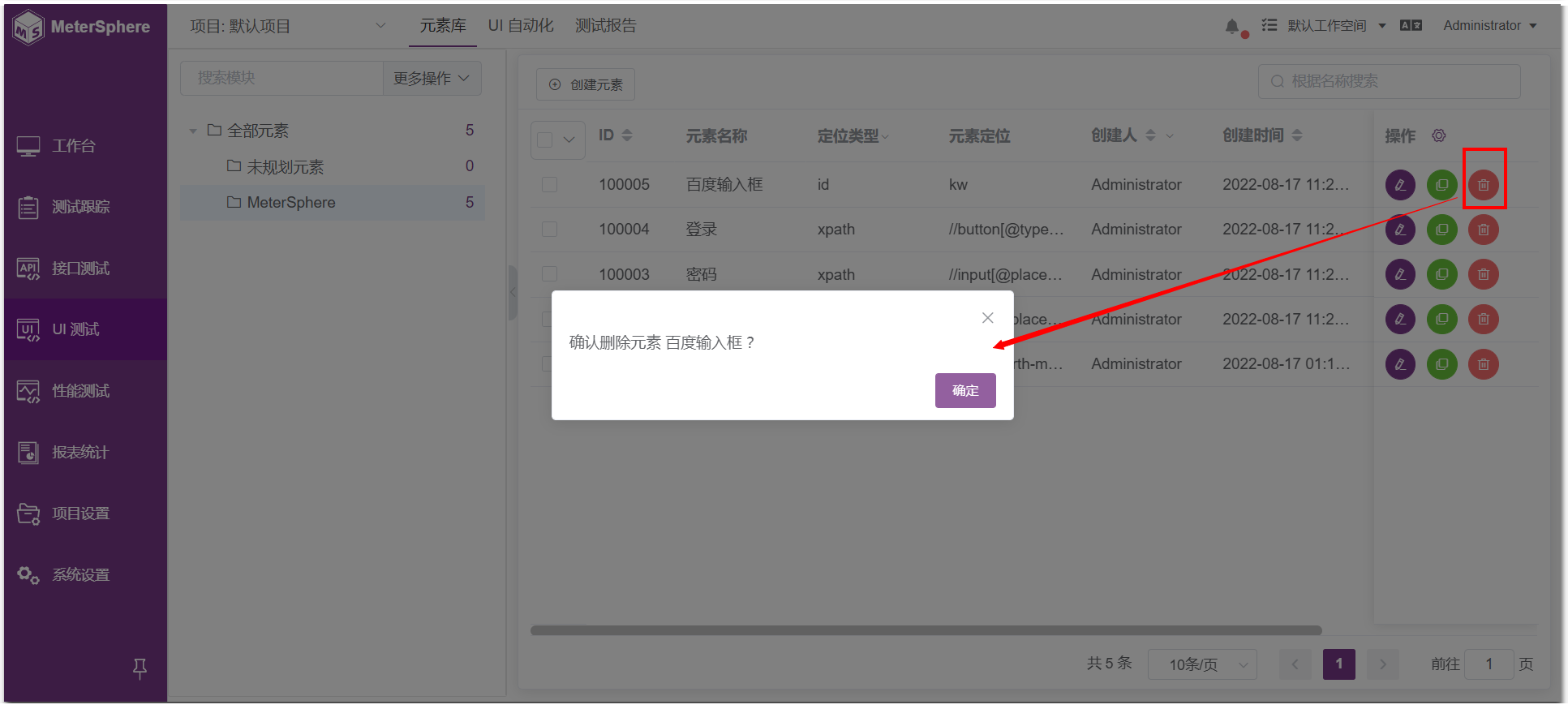The image size is (1568, 709).
Task: Open 性能测试 in the sidebar
Action: 85,391
